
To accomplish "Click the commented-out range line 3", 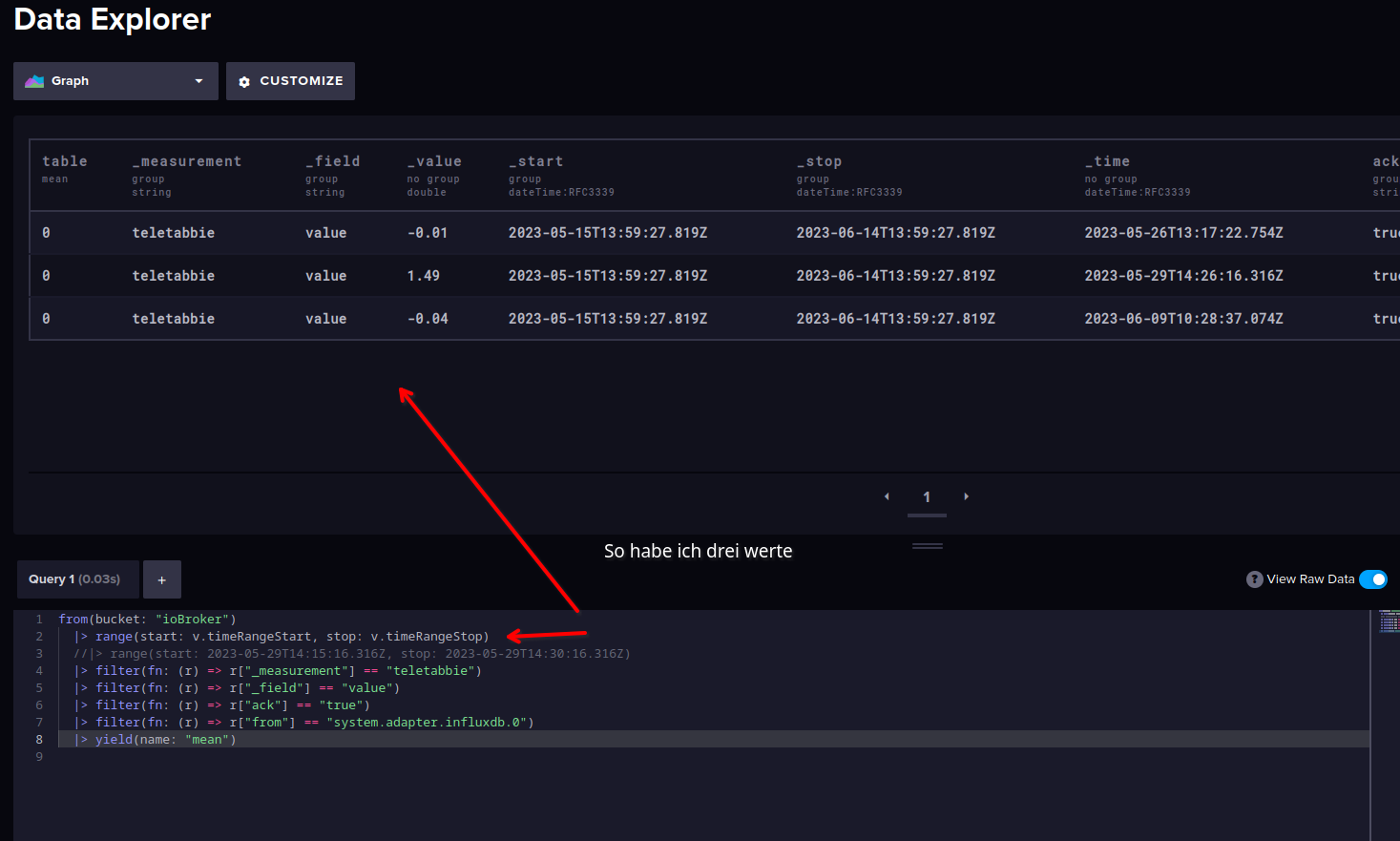I will [352, 654].
